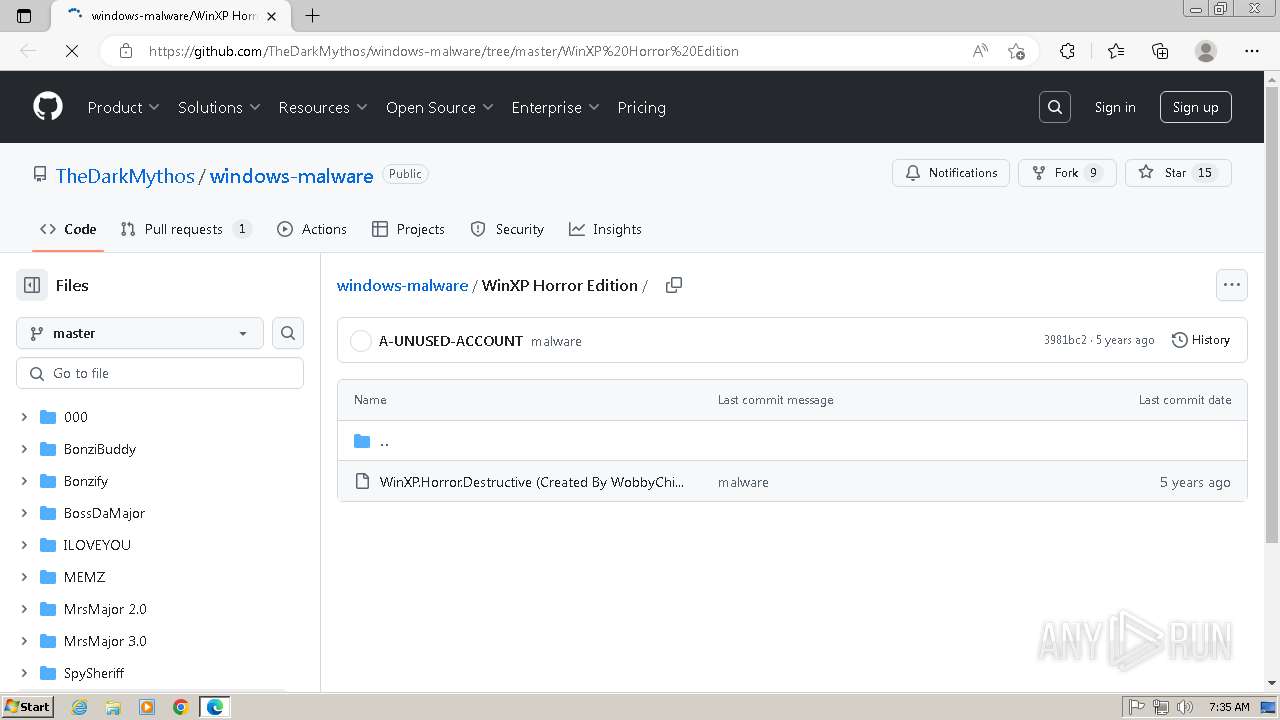Toggle vertical tabs button in browser
Viewport: 1280px width, 720px height.
click(24, 15)
